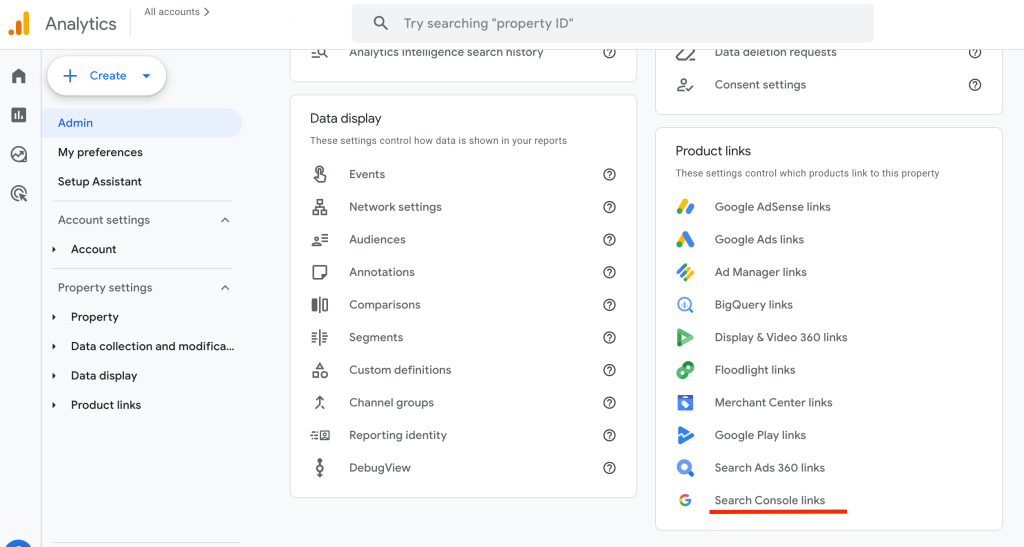Open the Explore icon in left rail

tap(19, 154)
